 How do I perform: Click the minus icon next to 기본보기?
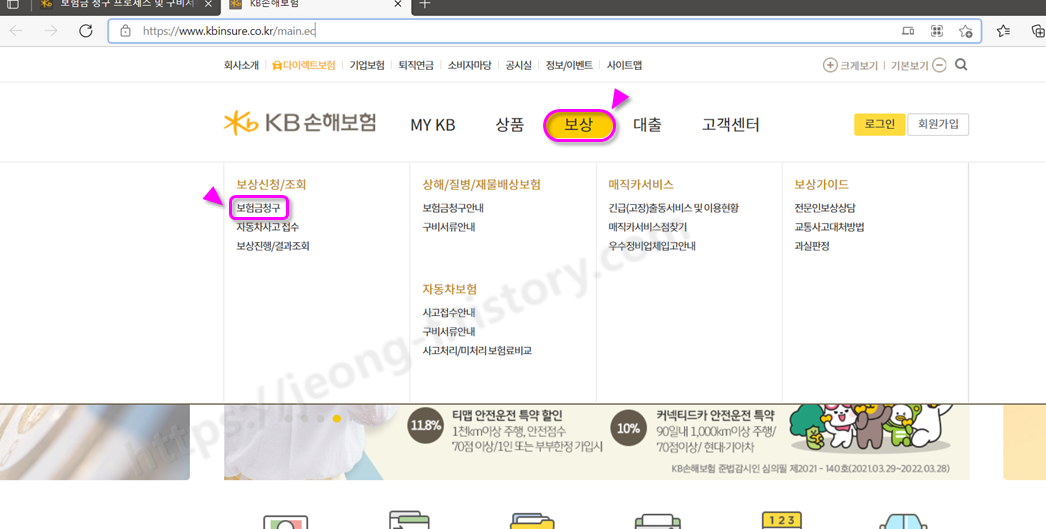(939, 65)
